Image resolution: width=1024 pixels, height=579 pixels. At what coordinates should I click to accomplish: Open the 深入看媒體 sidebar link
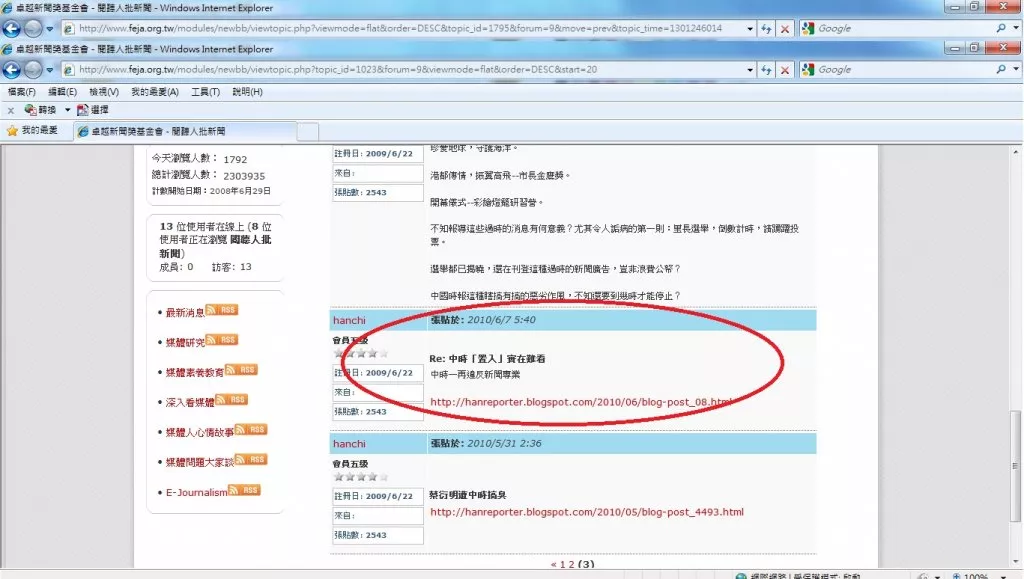190,403
